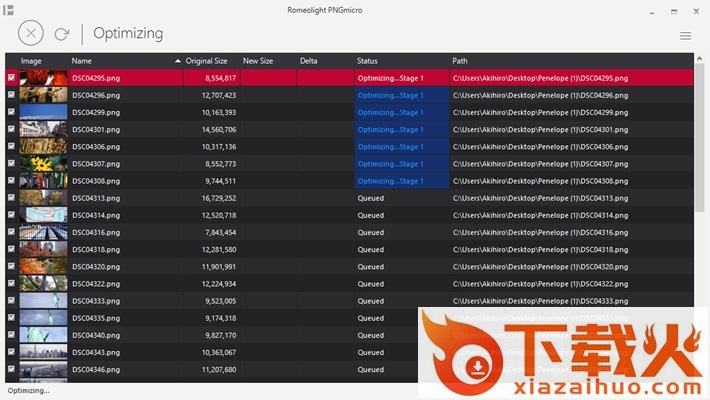This screenshot has height=400, width=710.
Task: Open the hamburger menu
Action: tap(685, 36)
